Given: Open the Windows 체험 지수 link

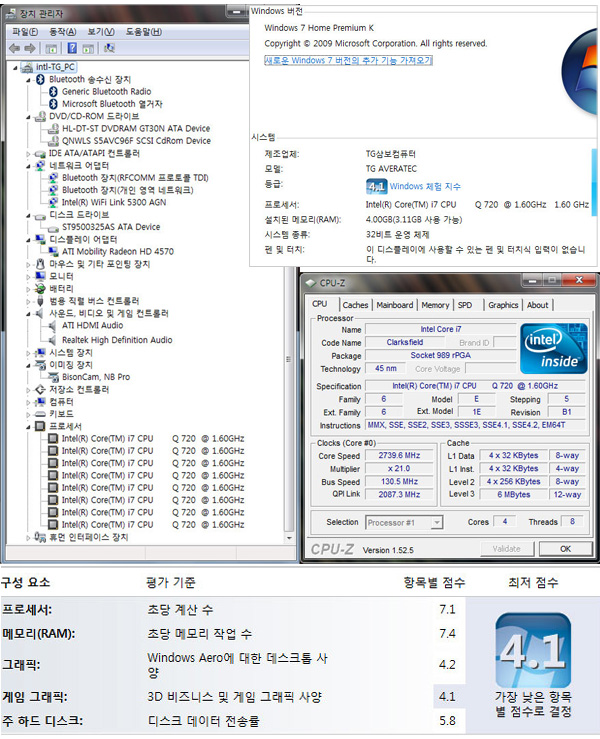Looking at the screenshot, I should point(425,186).
